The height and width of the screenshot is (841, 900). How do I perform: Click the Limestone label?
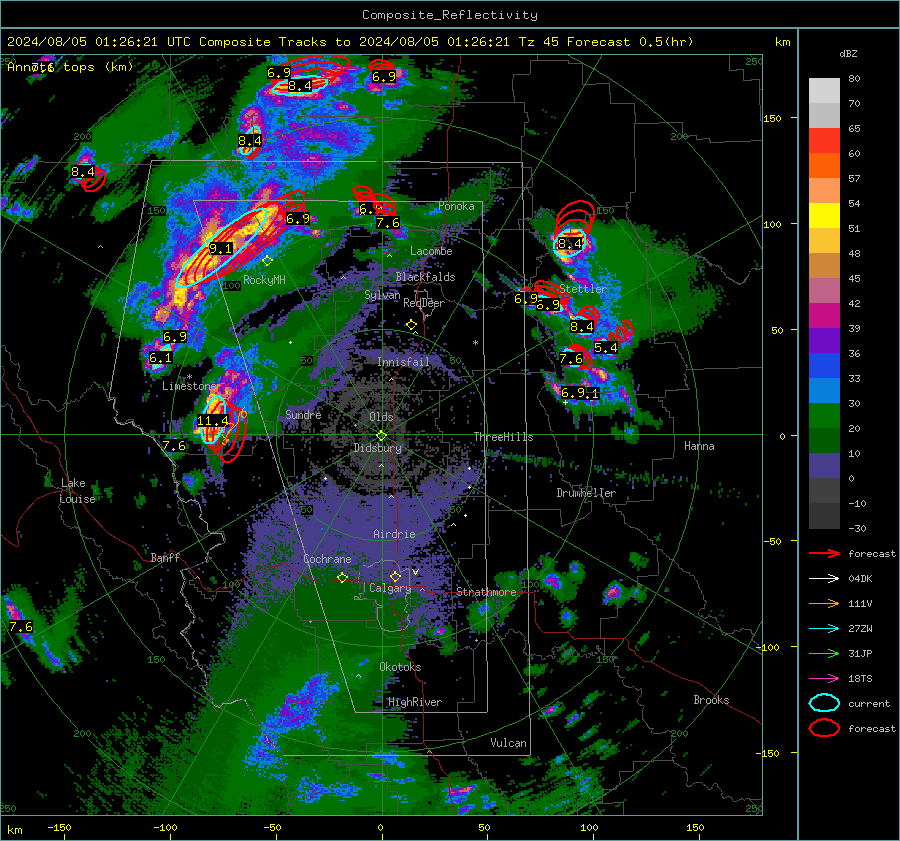(x=189, y=386)
